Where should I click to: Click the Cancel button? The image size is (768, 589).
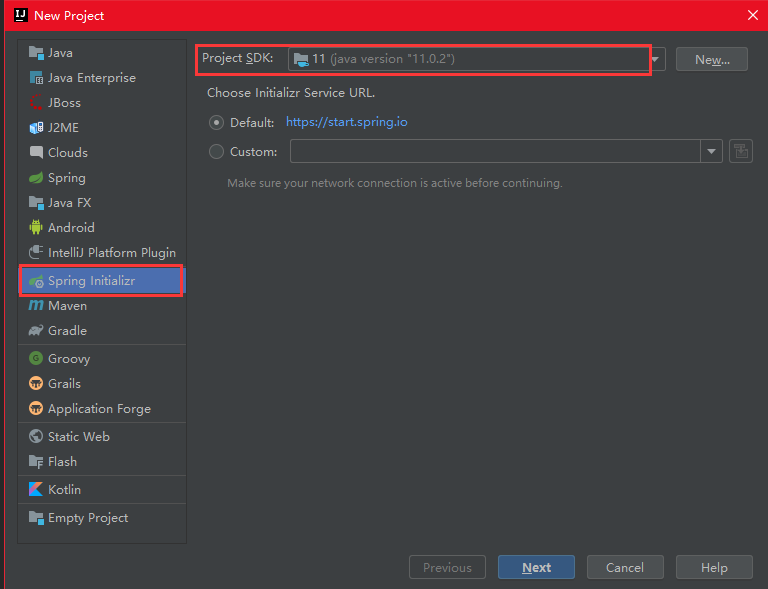[x=625, y=567]
